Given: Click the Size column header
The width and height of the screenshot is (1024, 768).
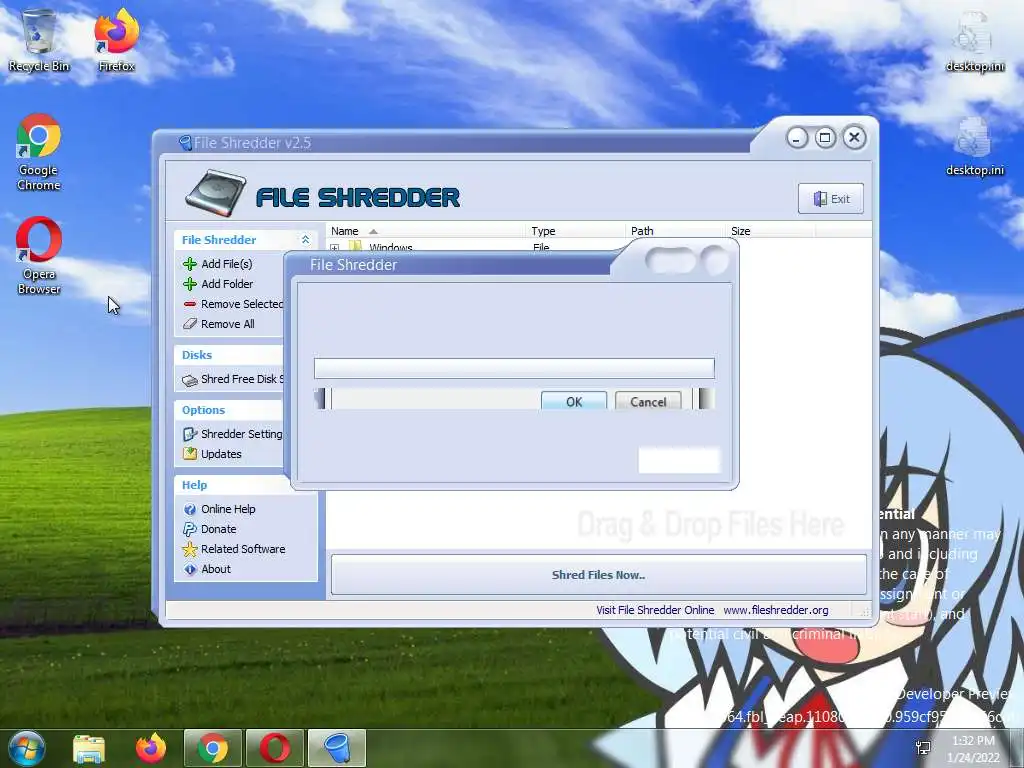Looking at the screenshot, I should point(770,231).
